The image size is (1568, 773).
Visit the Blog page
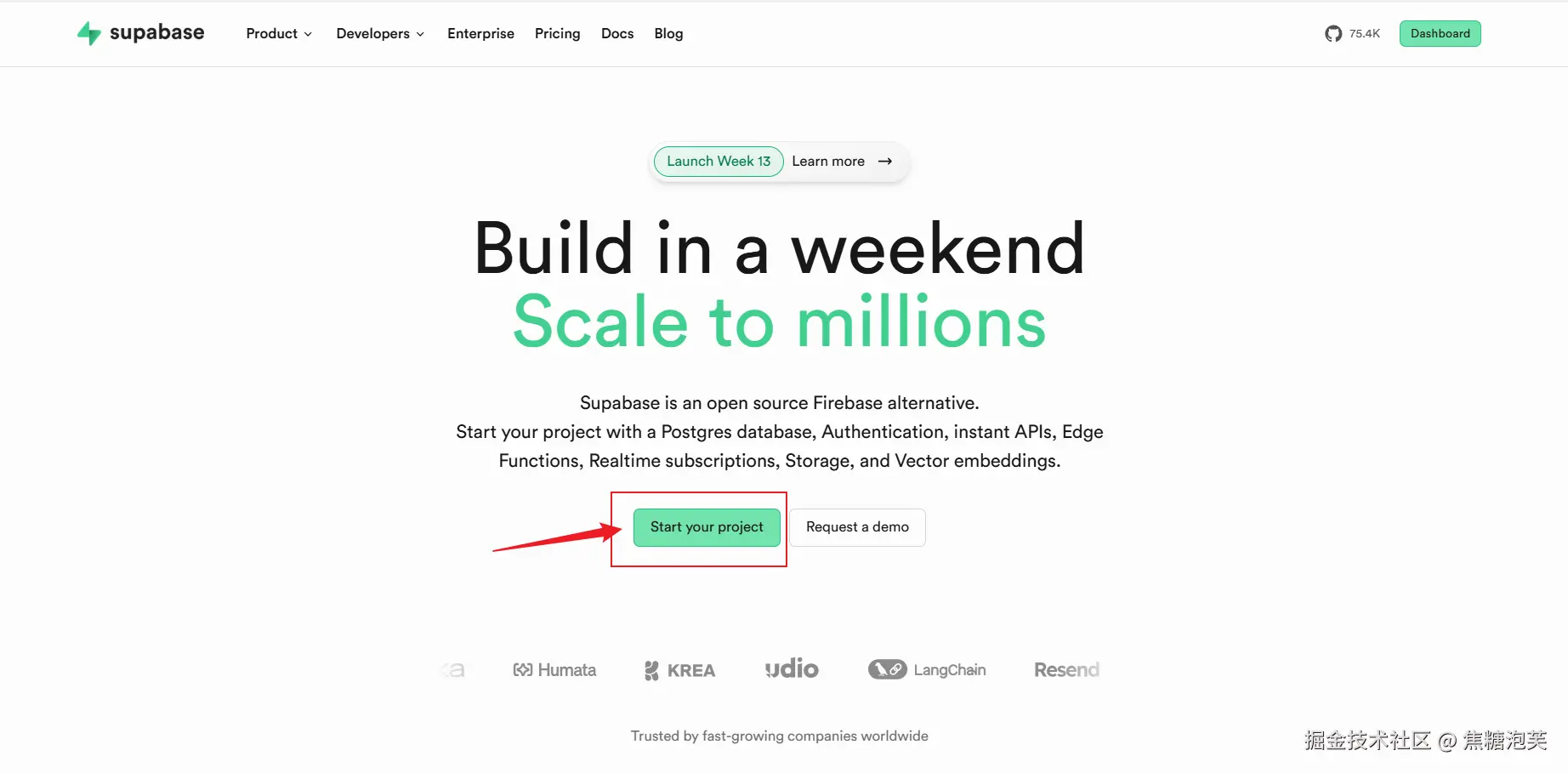(x=668, y=34)
